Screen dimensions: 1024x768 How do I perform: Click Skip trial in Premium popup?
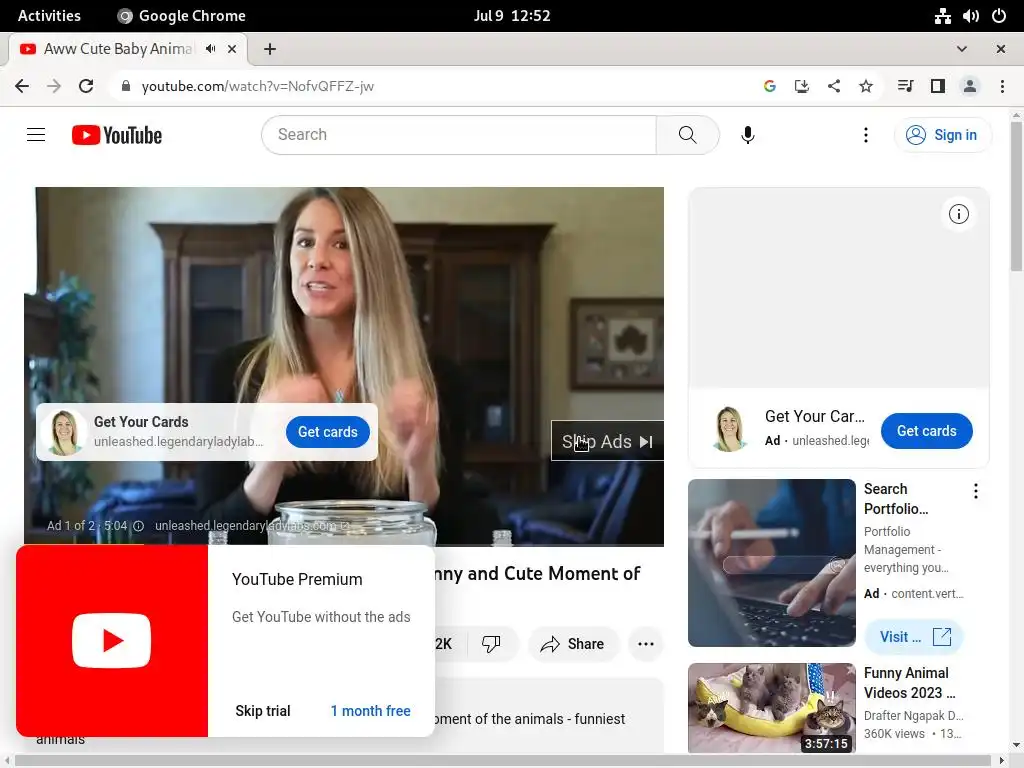263,711
